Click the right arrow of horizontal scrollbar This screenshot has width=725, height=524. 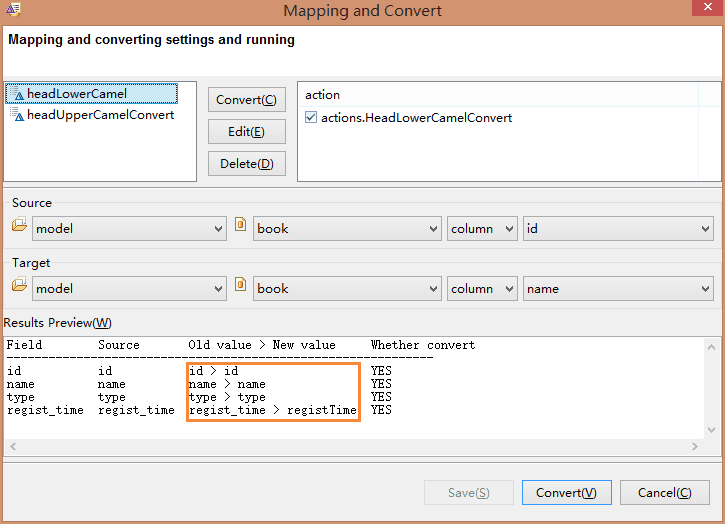694,446
